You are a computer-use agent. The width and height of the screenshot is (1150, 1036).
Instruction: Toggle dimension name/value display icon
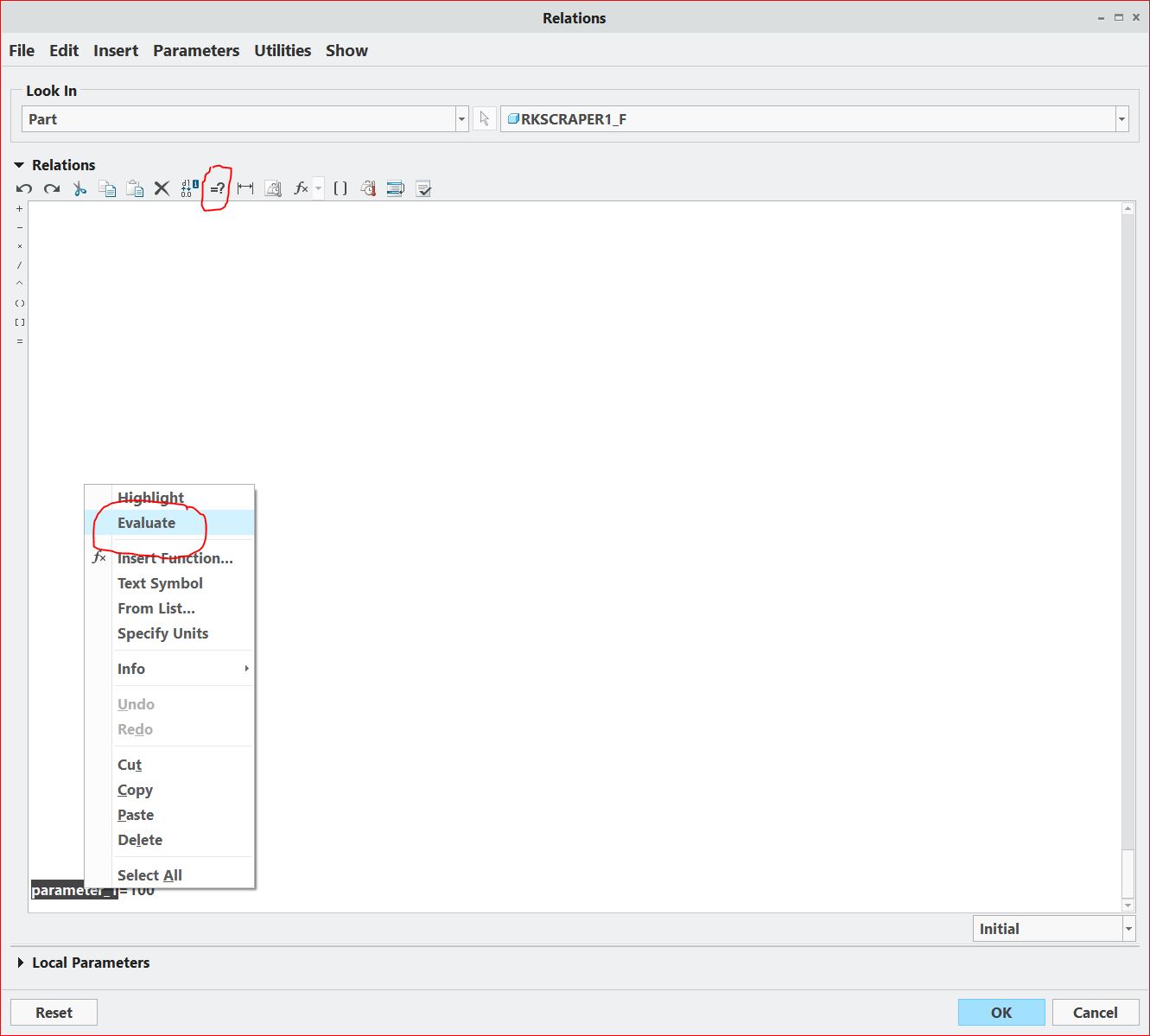187,187
